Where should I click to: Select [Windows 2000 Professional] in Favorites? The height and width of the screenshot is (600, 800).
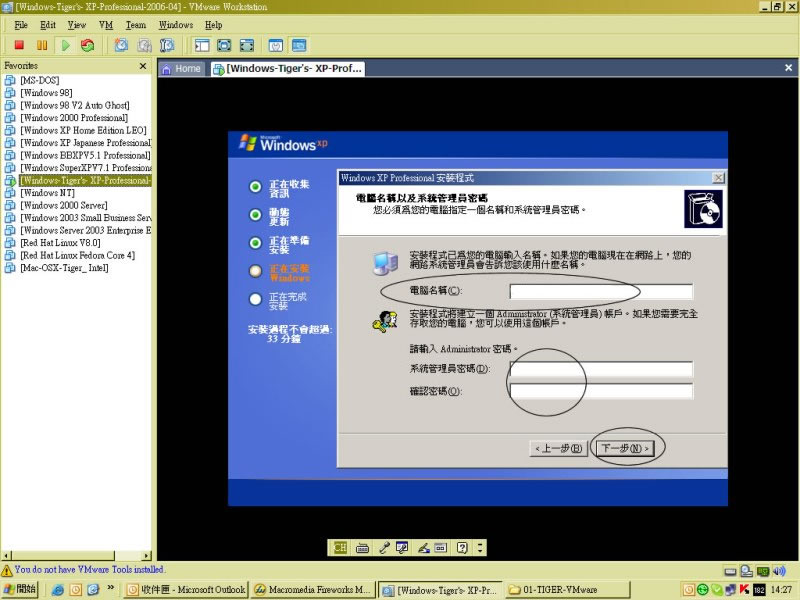pos(74,118)
